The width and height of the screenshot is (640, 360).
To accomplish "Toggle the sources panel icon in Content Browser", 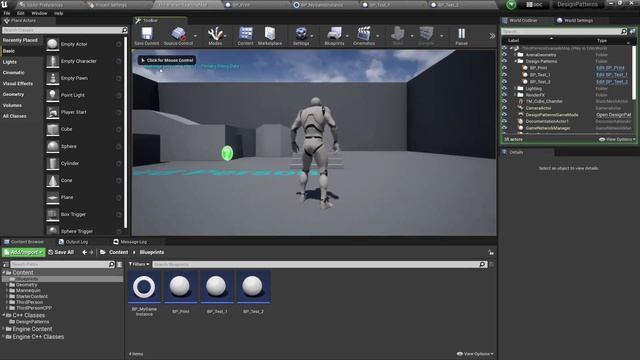I will coord(5,264).
